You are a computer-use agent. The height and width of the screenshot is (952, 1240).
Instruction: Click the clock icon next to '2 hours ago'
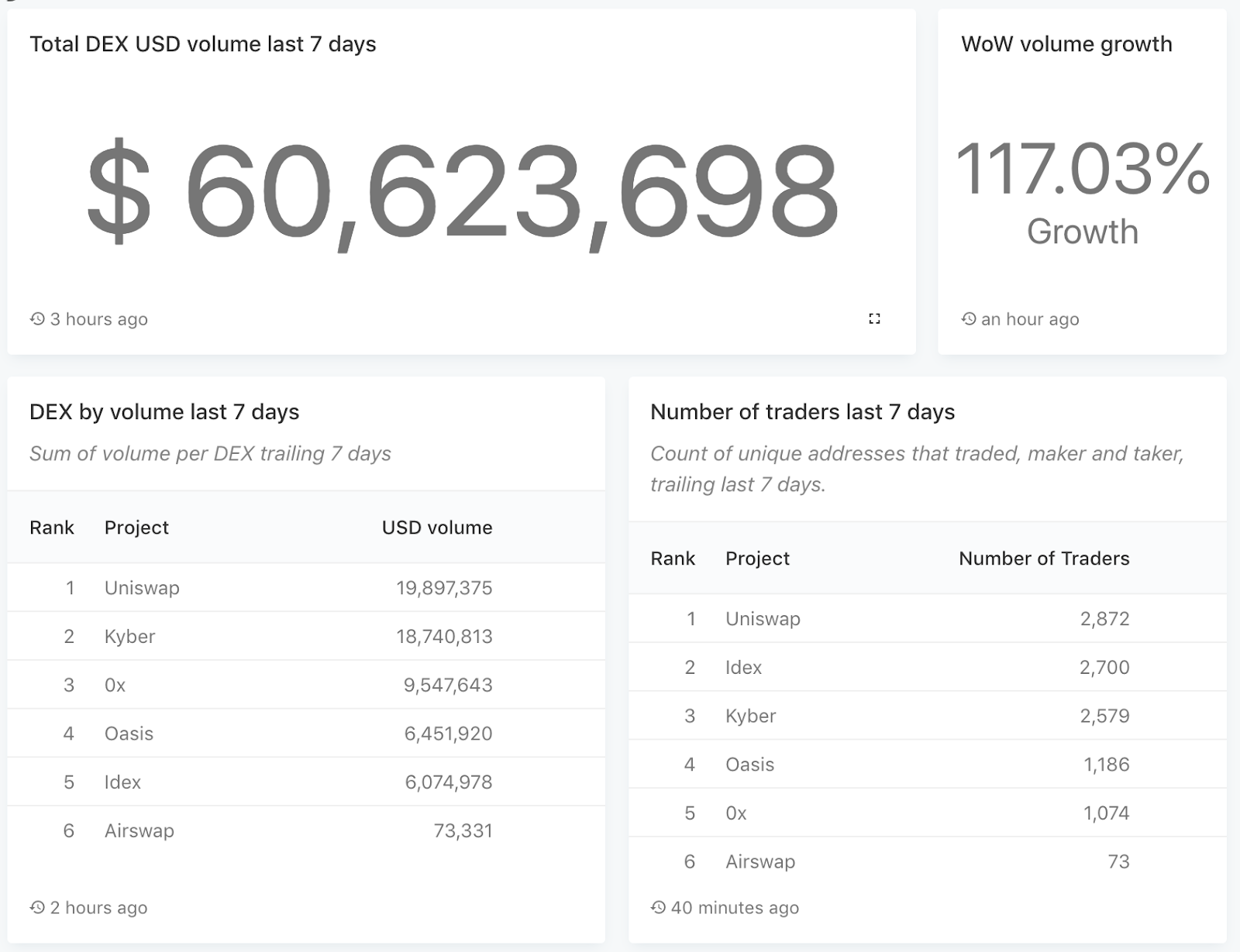point(37,907)
